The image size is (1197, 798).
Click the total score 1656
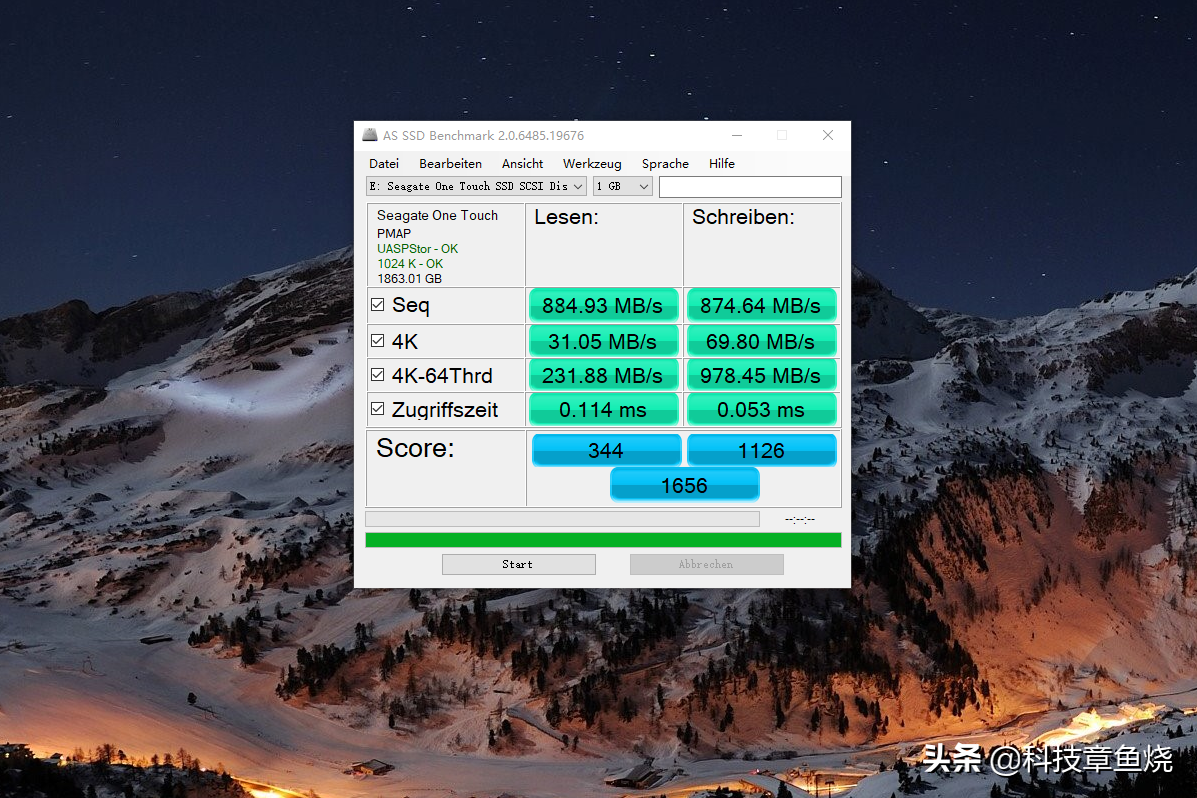684,485
